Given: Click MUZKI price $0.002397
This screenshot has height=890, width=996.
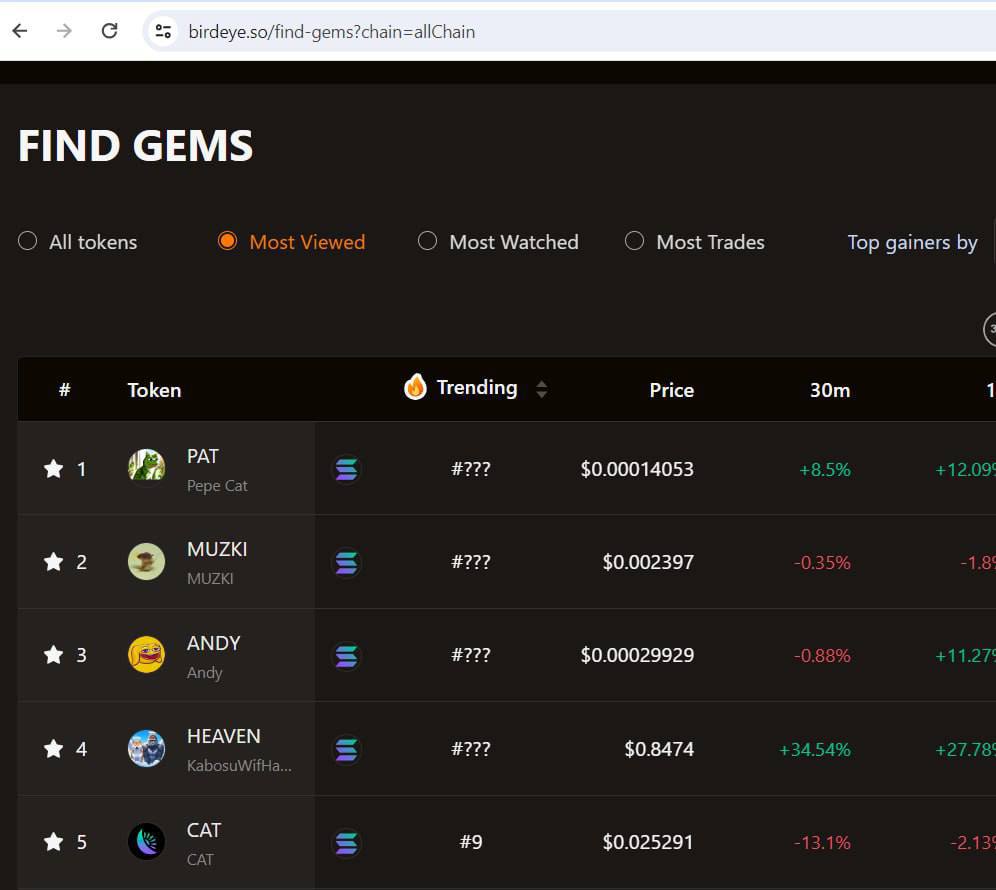Looking at the screenshot, I should pyautogui.click(x=648, y=562).
